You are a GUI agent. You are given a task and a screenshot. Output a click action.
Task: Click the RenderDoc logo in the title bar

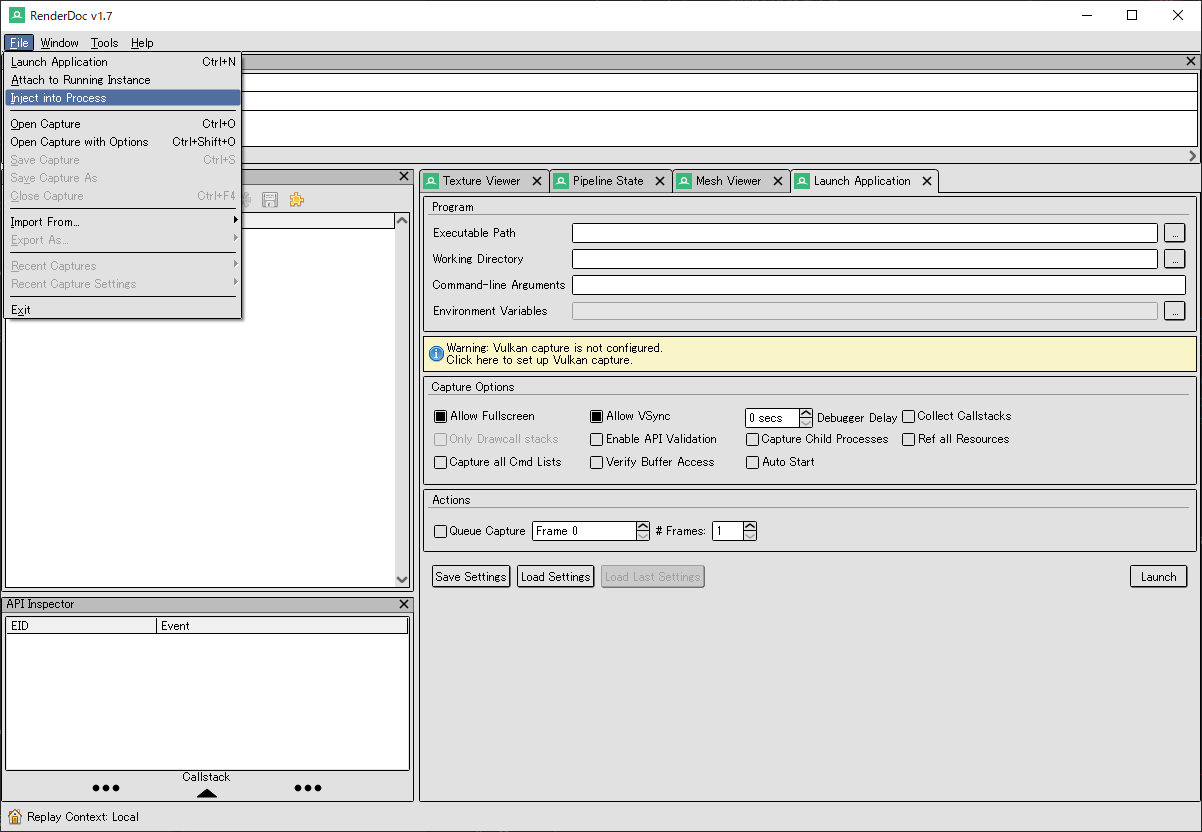click(15, 15)
